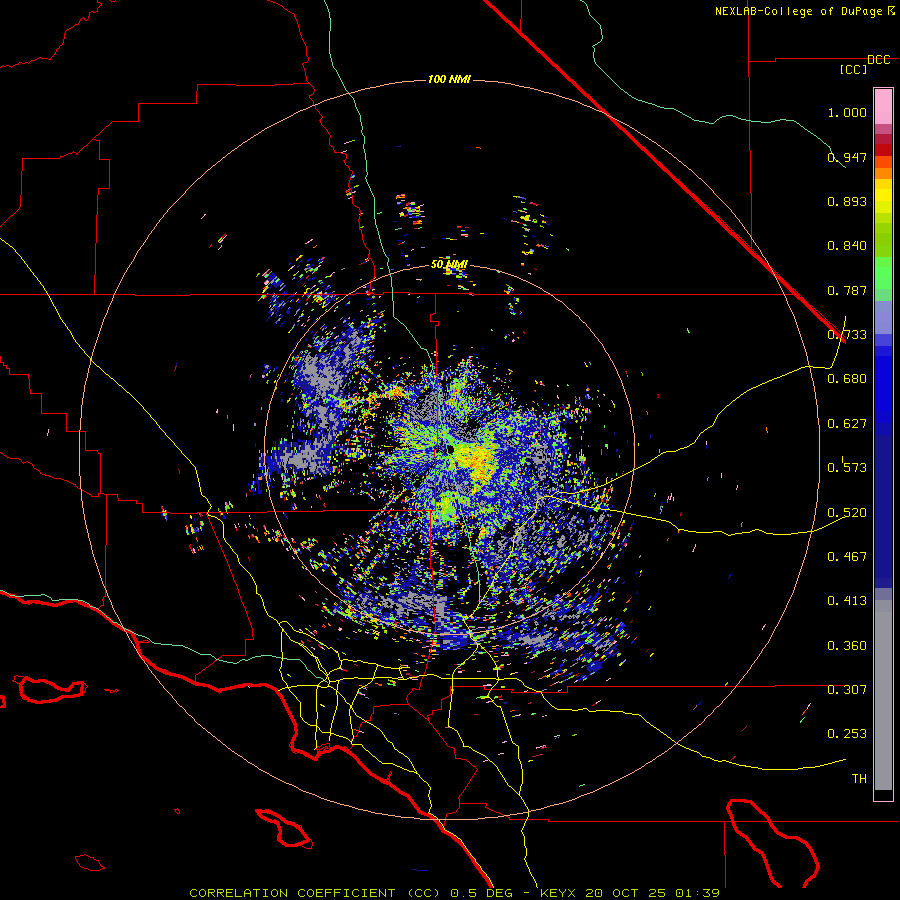
Task: Click the 0.787 legend value
Action: point(847,290)
